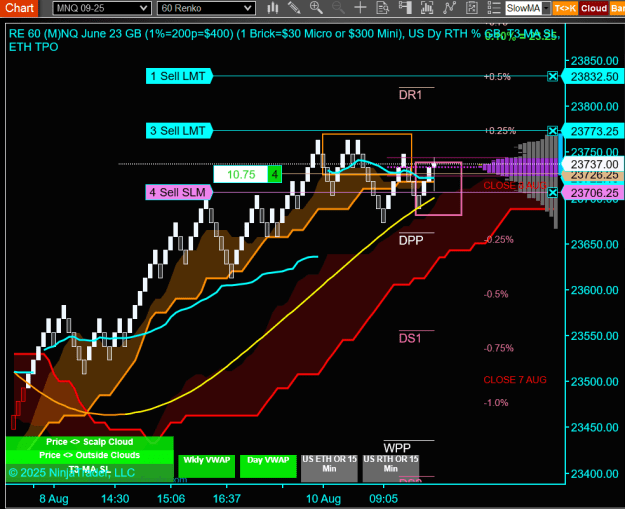Activate the crosshair cursor icon

pyautogui.click(x=360, y=8)
